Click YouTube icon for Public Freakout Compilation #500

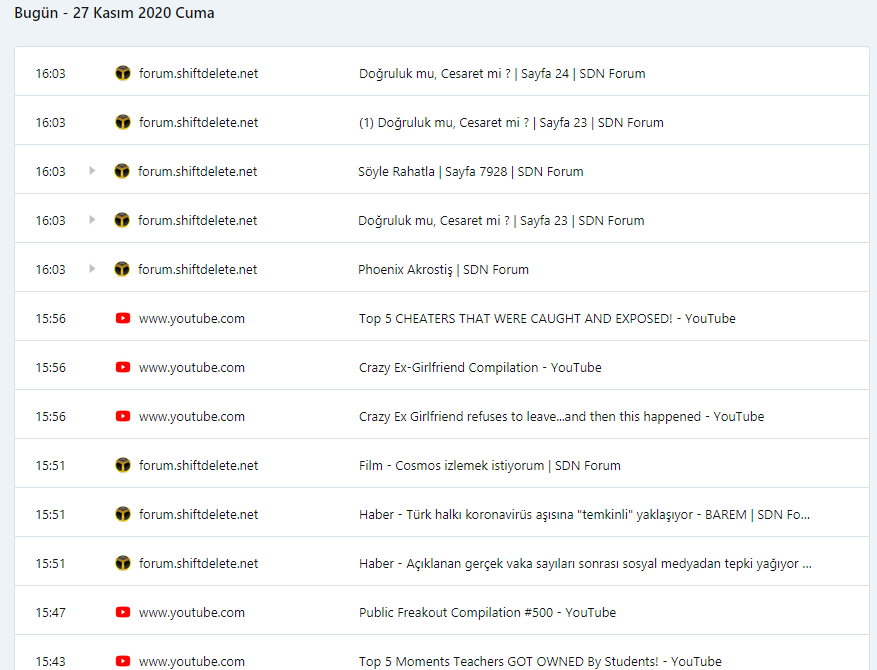point(123,612)
